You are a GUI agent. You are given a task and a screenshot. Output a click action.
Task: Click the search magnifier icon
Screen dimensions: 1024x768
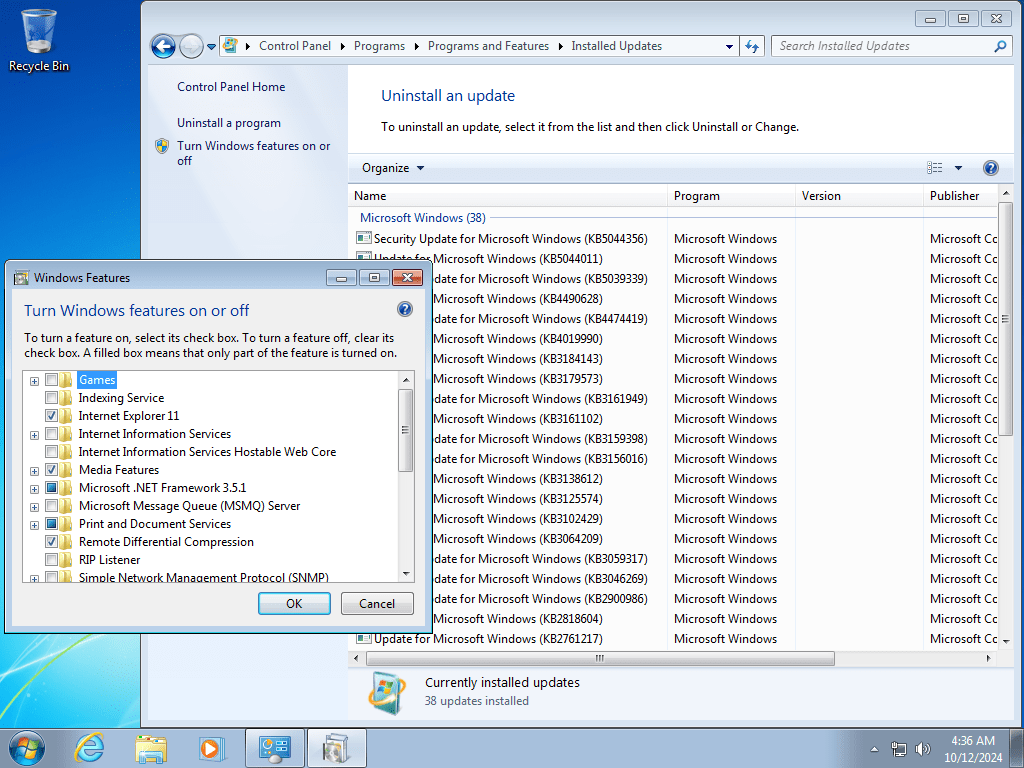tap(1000, 46)
